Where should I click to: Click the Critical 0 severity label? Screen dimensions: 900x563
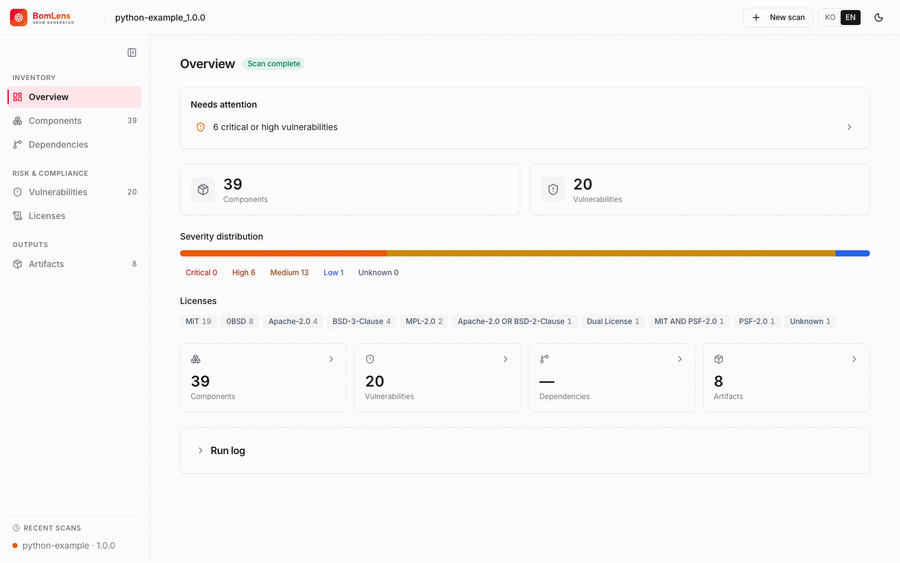coord(201,273)
